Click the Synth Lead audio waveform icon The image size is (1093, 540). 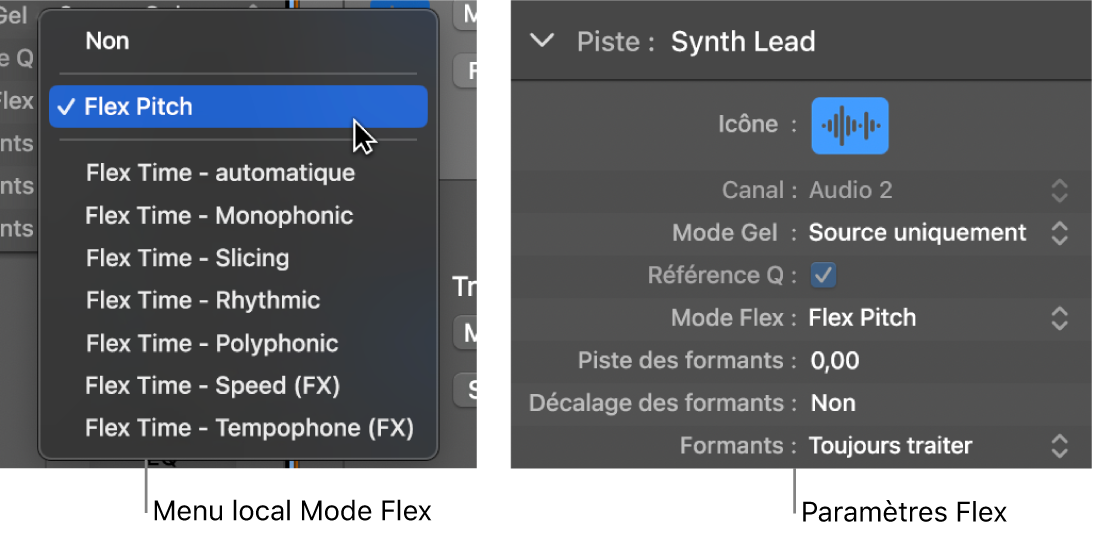tap(849, 125)
